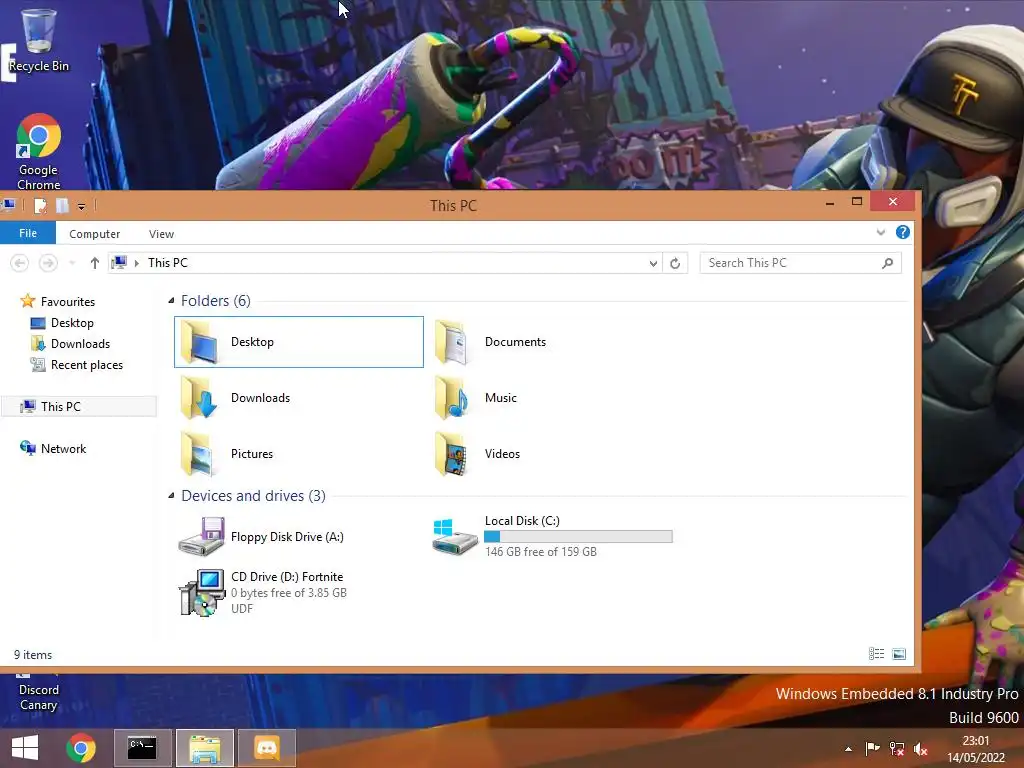Image resolution: width=1024 pixels, height=768 pixels.
Task: Open the Customize Quick Access Toolbar dropdown
Action: [82, 206]
